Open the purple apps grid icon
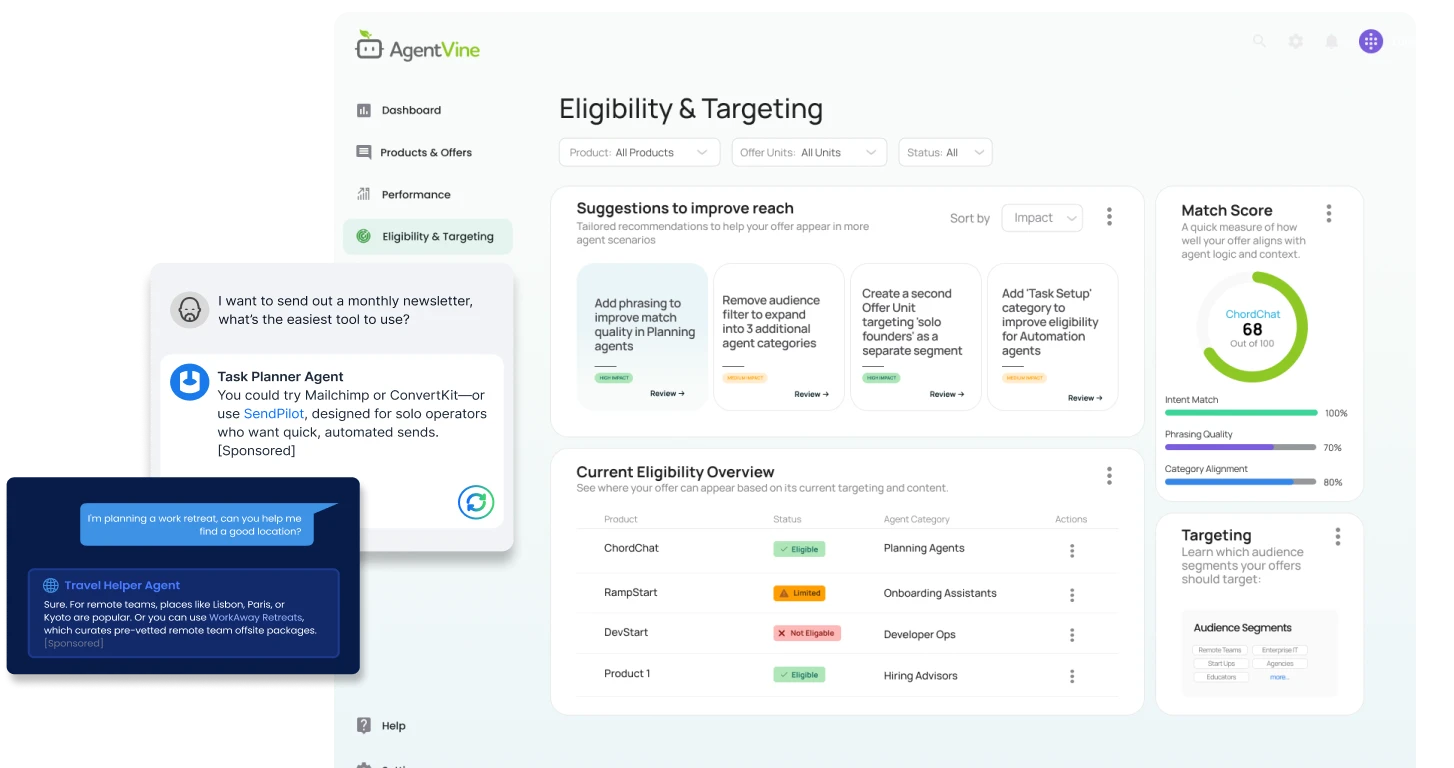The height and width of the screenshot is (768, 1454). tap(1371, 41)
